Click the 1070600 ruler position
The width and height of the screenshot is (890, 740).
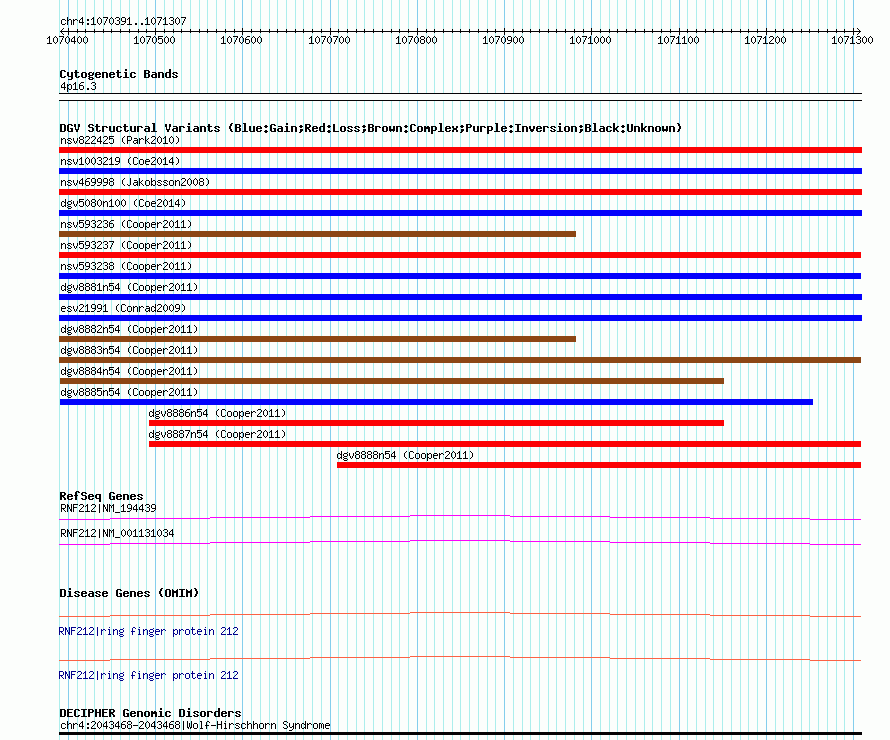coord(241,40)
